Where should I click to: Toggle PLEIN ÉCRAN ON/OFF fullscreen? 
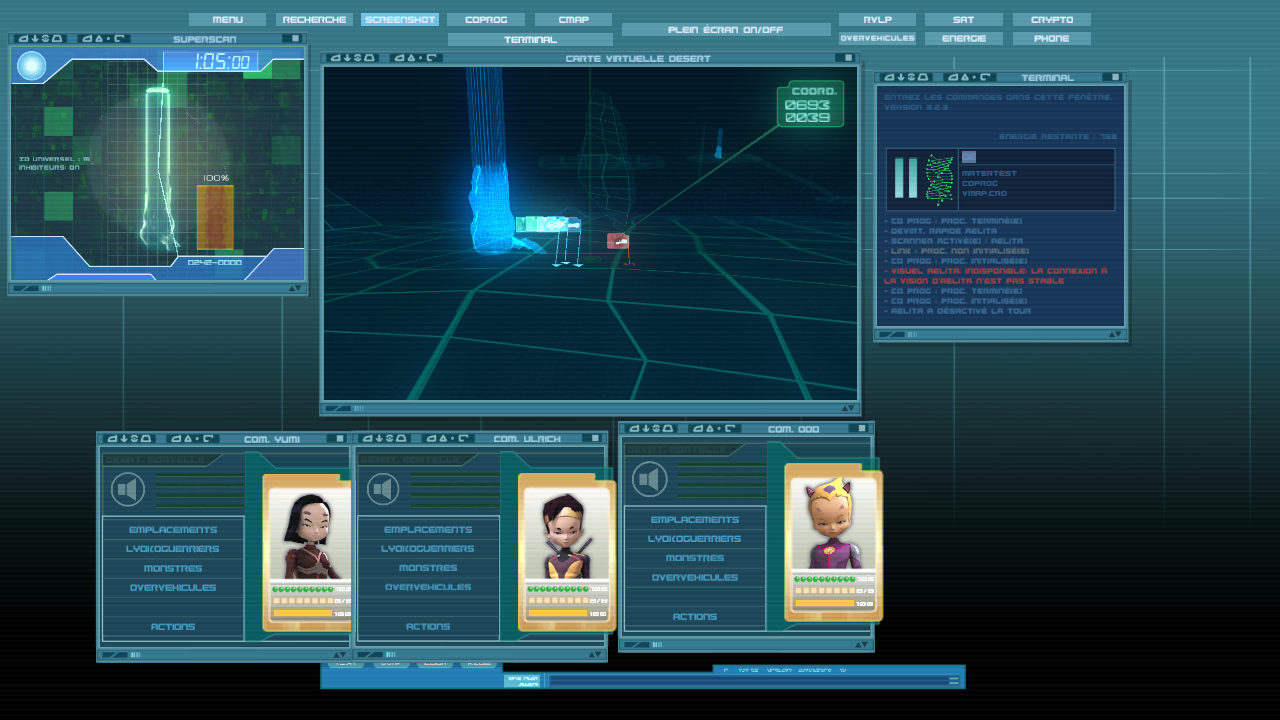pos(726,29)
